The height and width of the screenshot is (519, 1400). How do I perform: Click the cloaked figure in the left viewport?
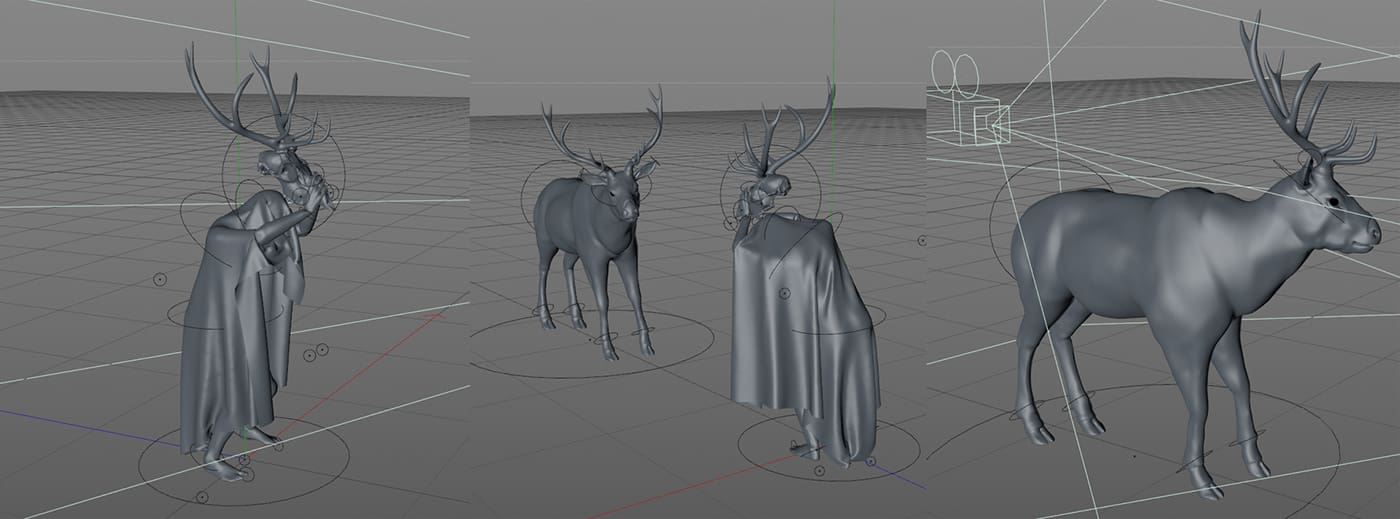point(228,330)
